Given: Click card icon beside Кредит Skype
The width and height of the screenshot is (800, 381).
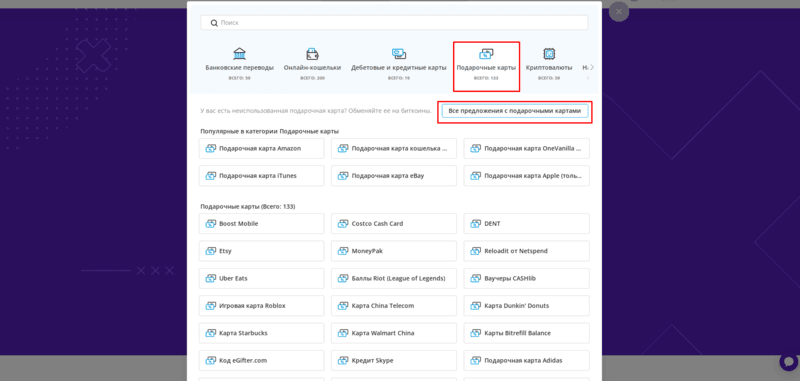Looking at the screenshot, I should pos(343,361).
